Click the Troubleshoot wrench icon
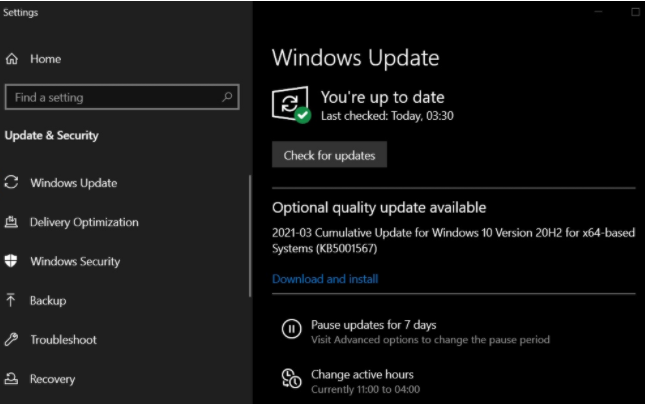 pyautogui.click(x=11, y=339)
